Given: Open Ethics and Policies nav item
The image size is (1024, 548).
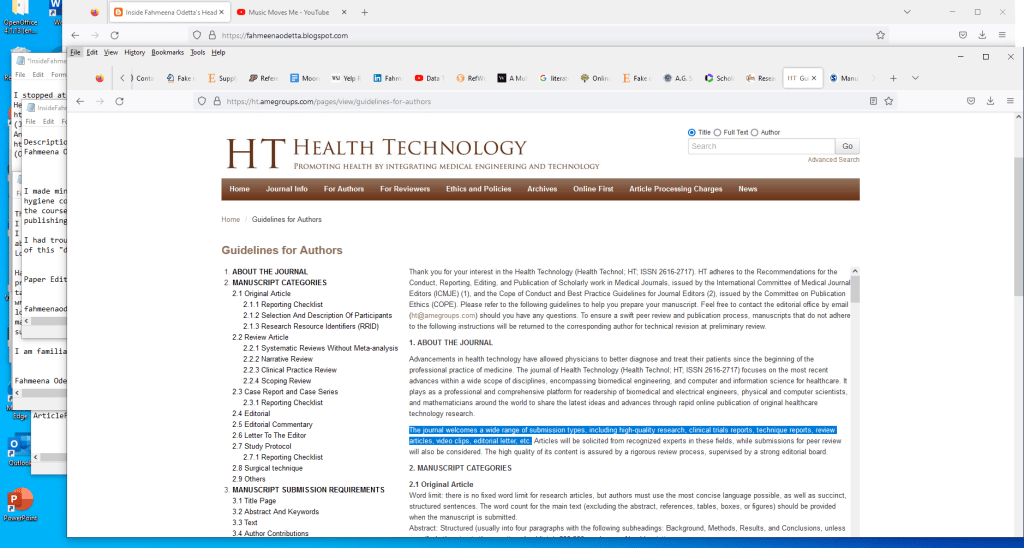Looking at the screenshot, I should click(x=479, y=189).
